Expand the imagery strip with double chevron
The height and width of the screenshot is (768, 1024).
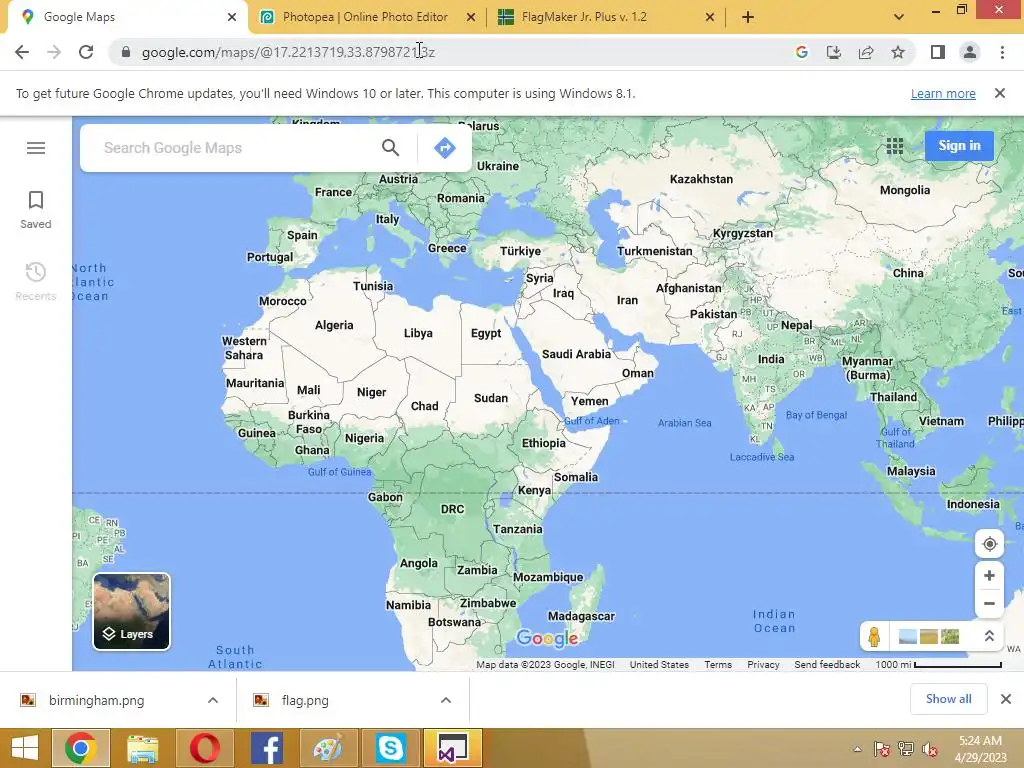click(x=989, y=636)
